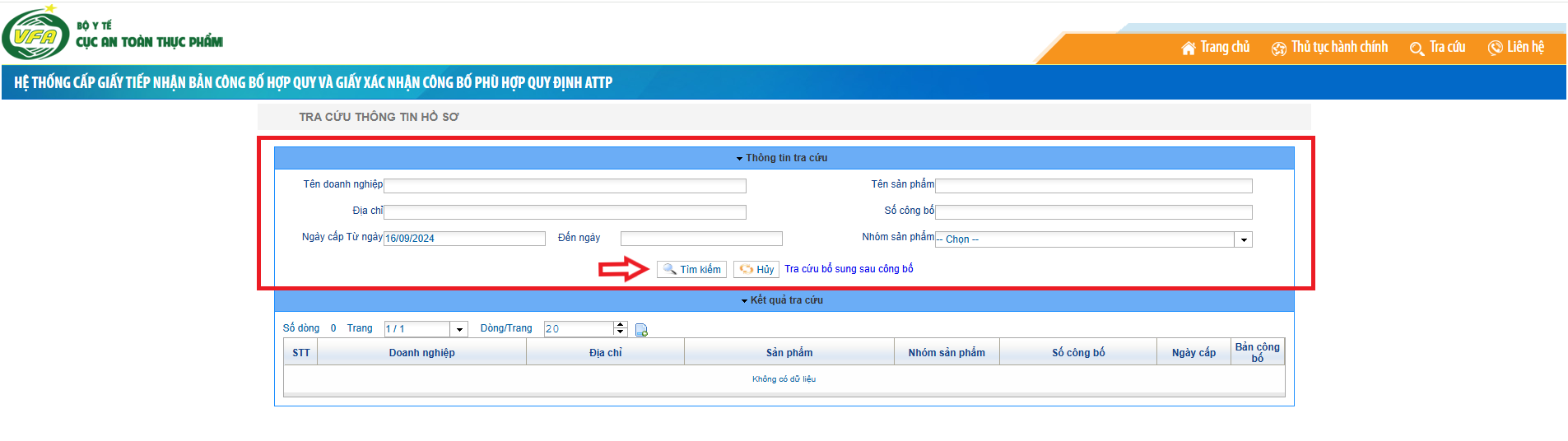Open the Tra cứu bổ sung sau công bố link

pos(849,269)
